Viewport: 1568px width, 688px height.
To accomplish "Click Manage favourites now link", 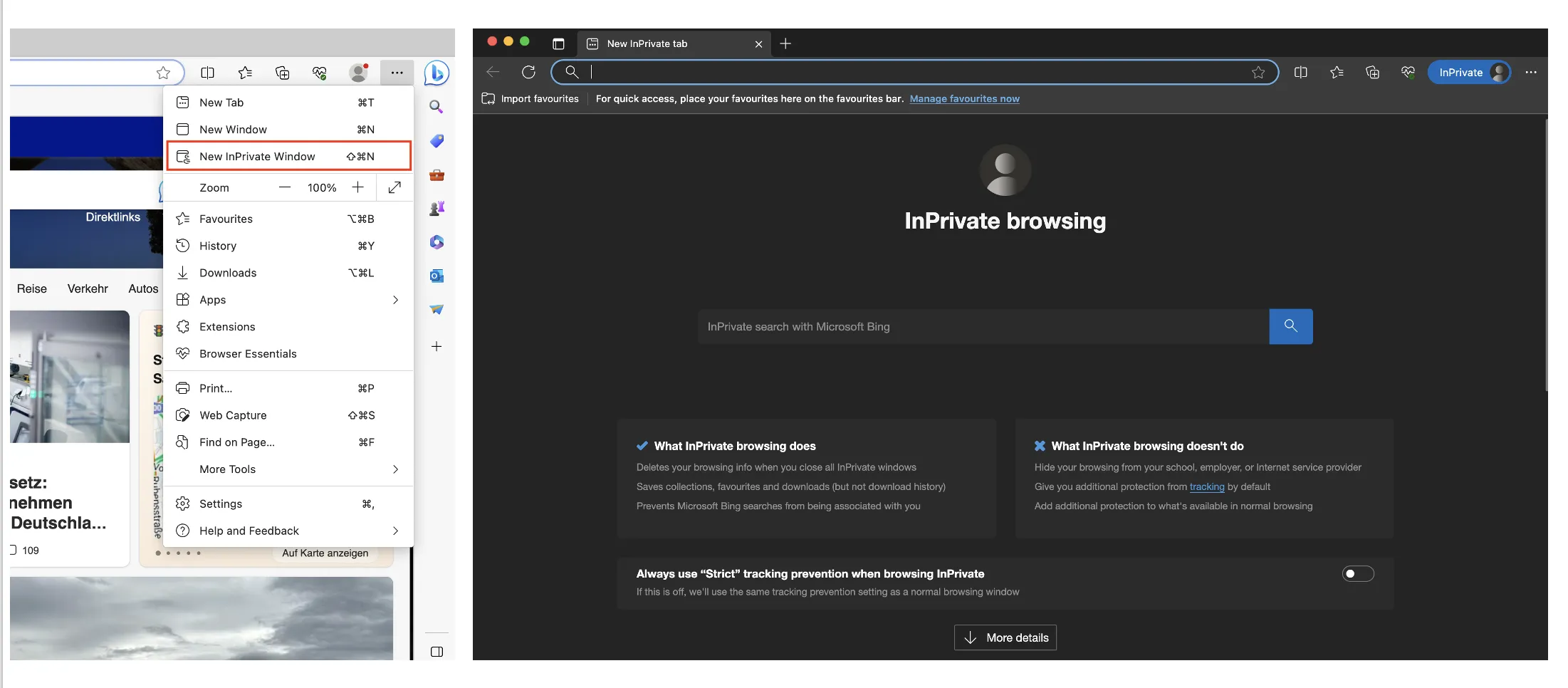I will 964,99.
